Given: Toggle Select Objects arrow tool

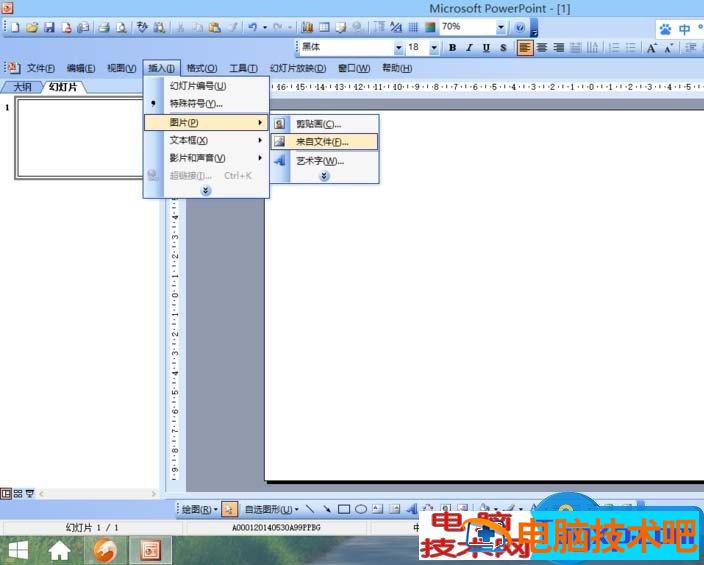Looking at the screenshot, I should coord(229,509).
